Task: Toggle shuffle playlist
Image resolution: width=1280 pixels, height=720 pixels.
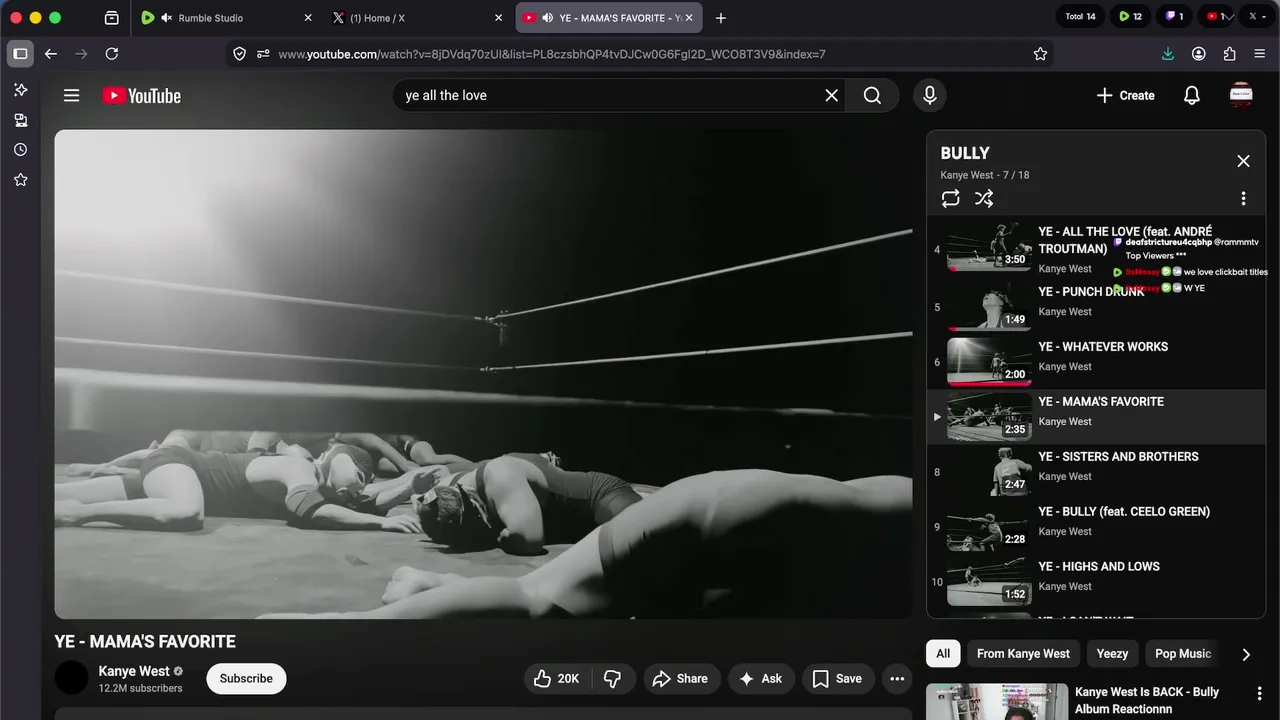Action: tap(984, 199)
